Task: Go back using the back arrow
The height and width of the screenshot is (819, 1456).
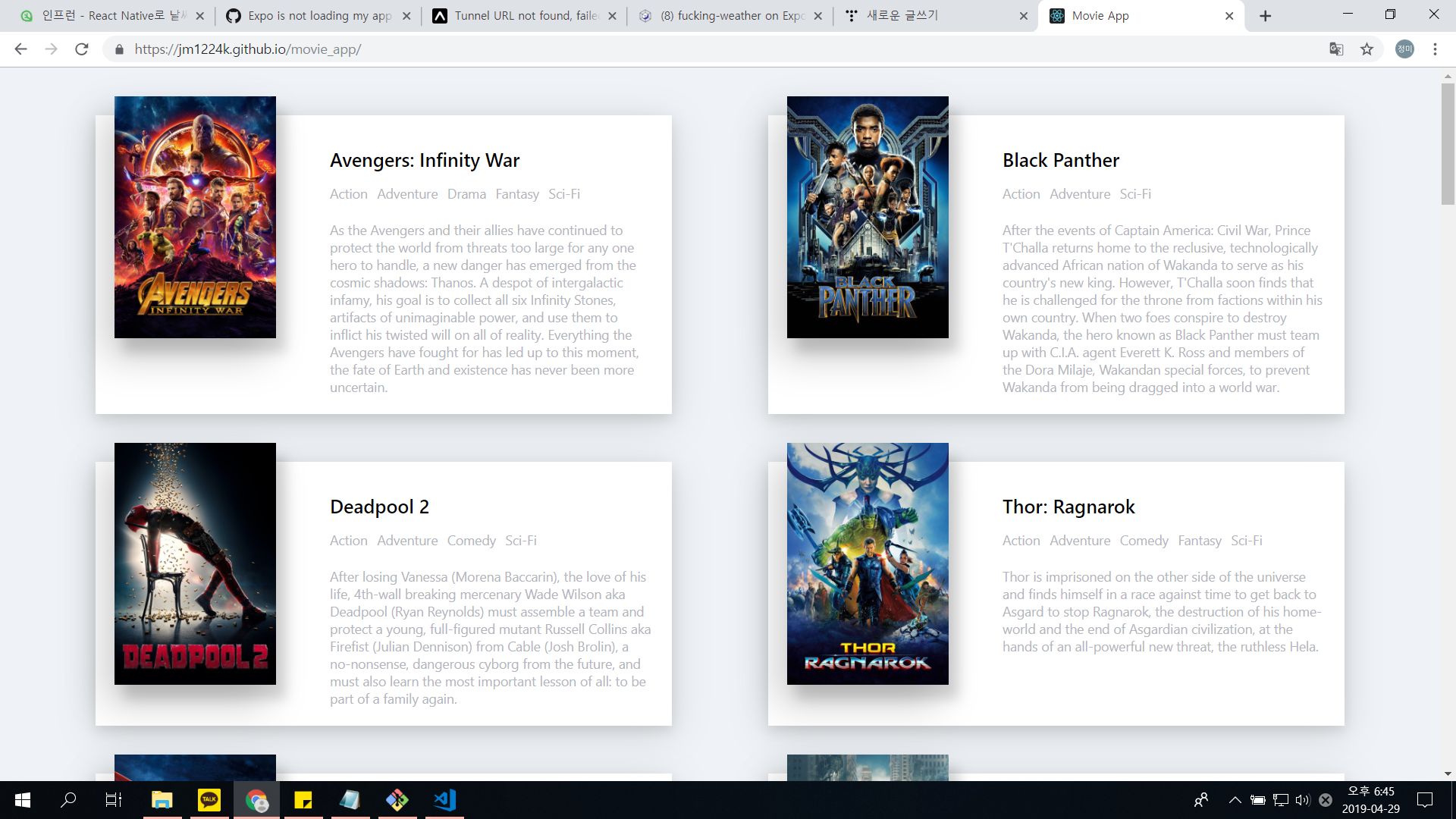Action: [x=20, y=49]
